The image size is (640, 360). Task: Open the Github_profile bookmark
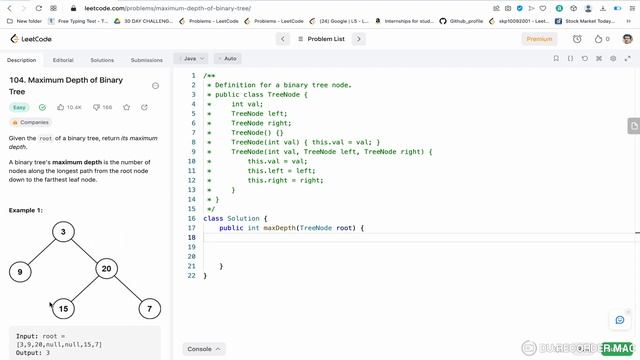(x=462, y=21)
